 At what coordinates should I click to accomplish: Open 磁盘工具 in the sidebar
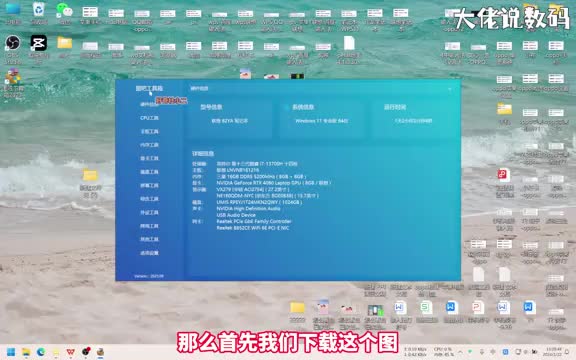[149, 172]
